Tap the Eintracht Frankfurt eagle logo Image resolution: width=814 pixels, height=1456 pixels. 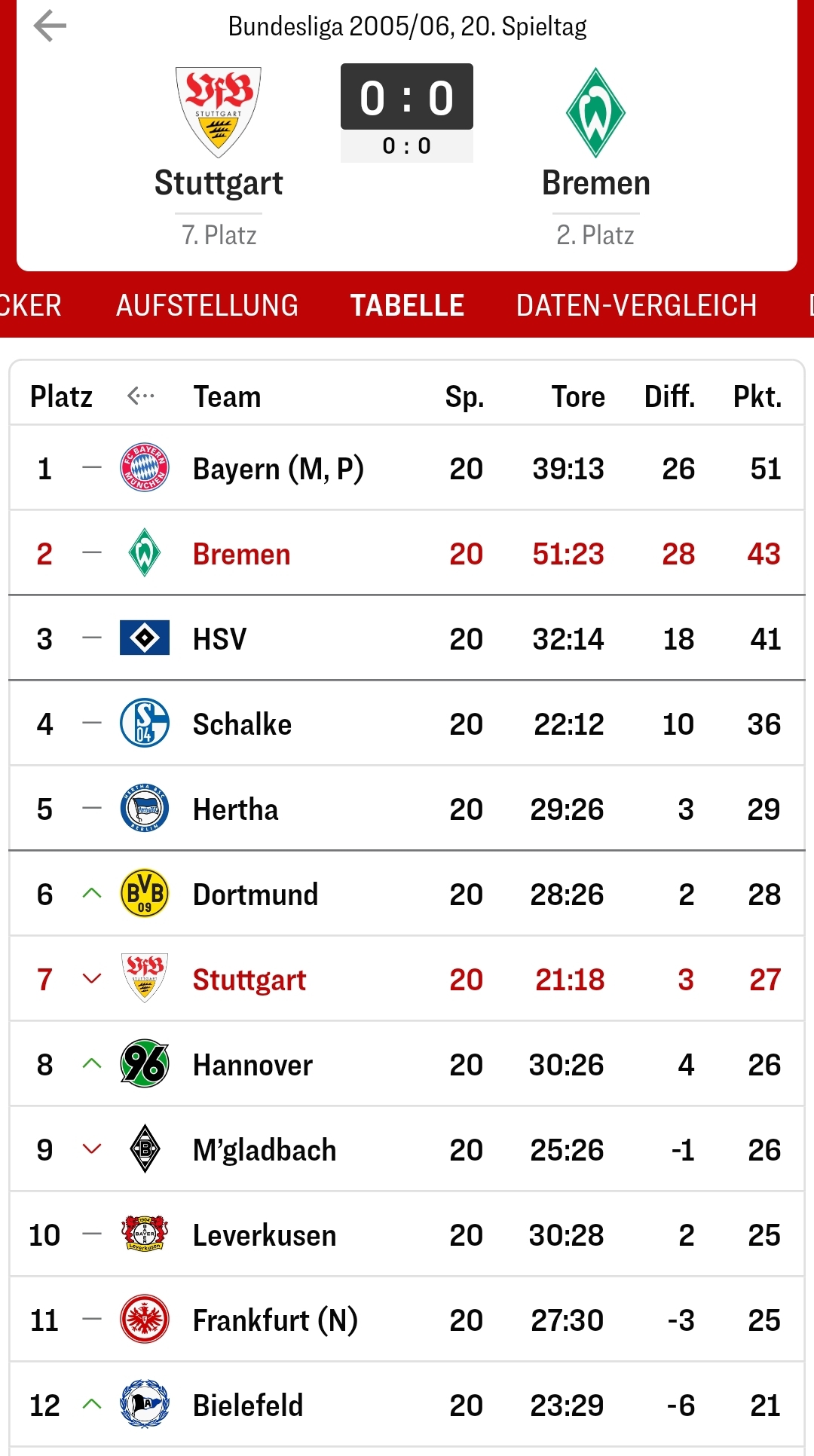[x=145, y=1320]
